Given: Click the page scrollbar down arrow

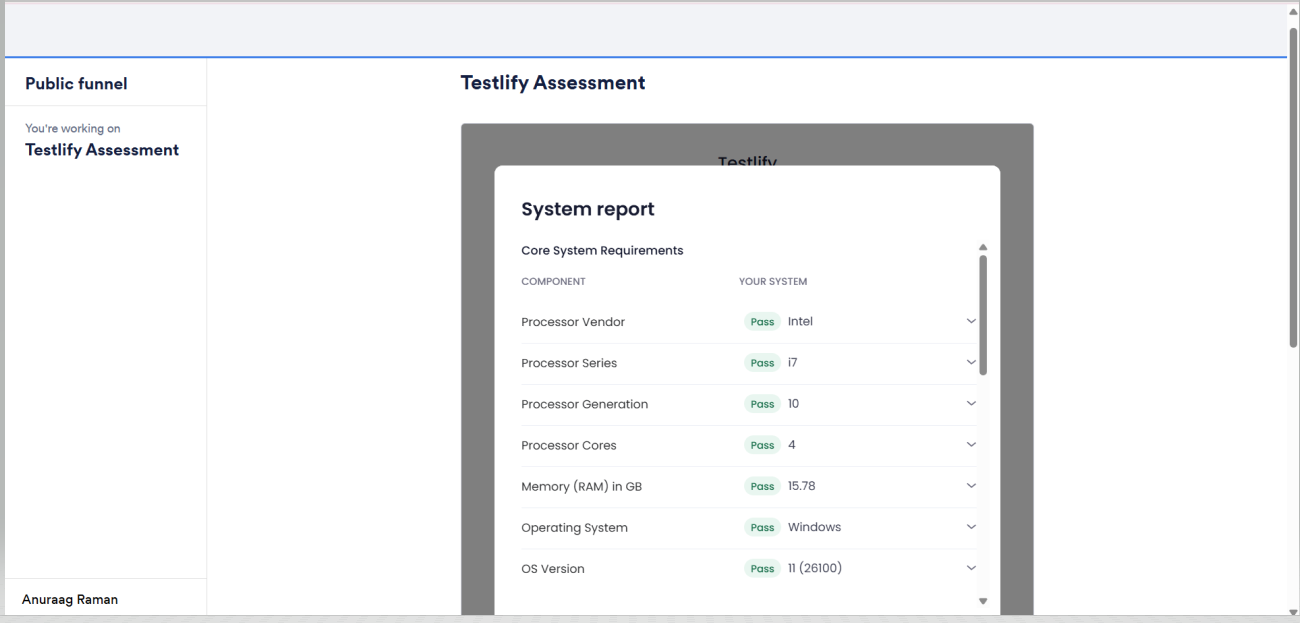Looking at the screenshot, I should [1293, 612].
